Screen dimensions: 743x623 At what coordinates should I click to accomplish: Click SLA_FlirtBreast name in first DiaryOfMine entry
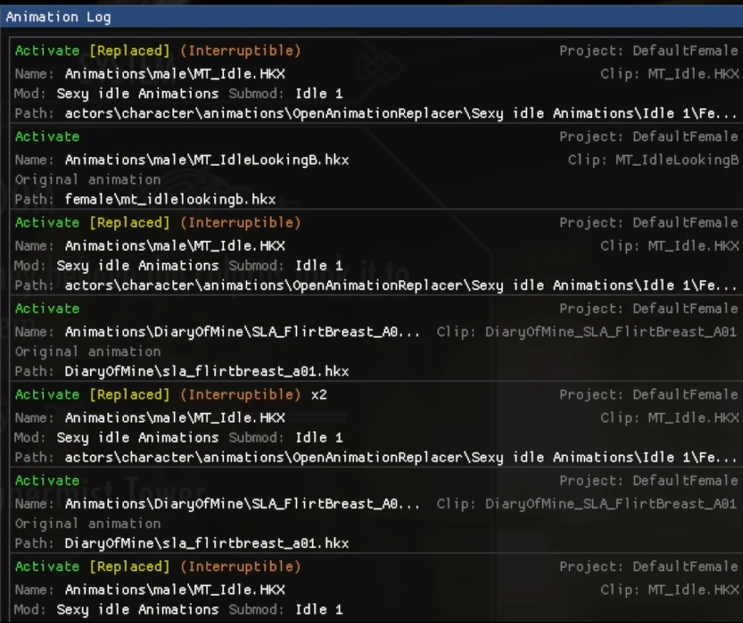(x=242, y=332)
